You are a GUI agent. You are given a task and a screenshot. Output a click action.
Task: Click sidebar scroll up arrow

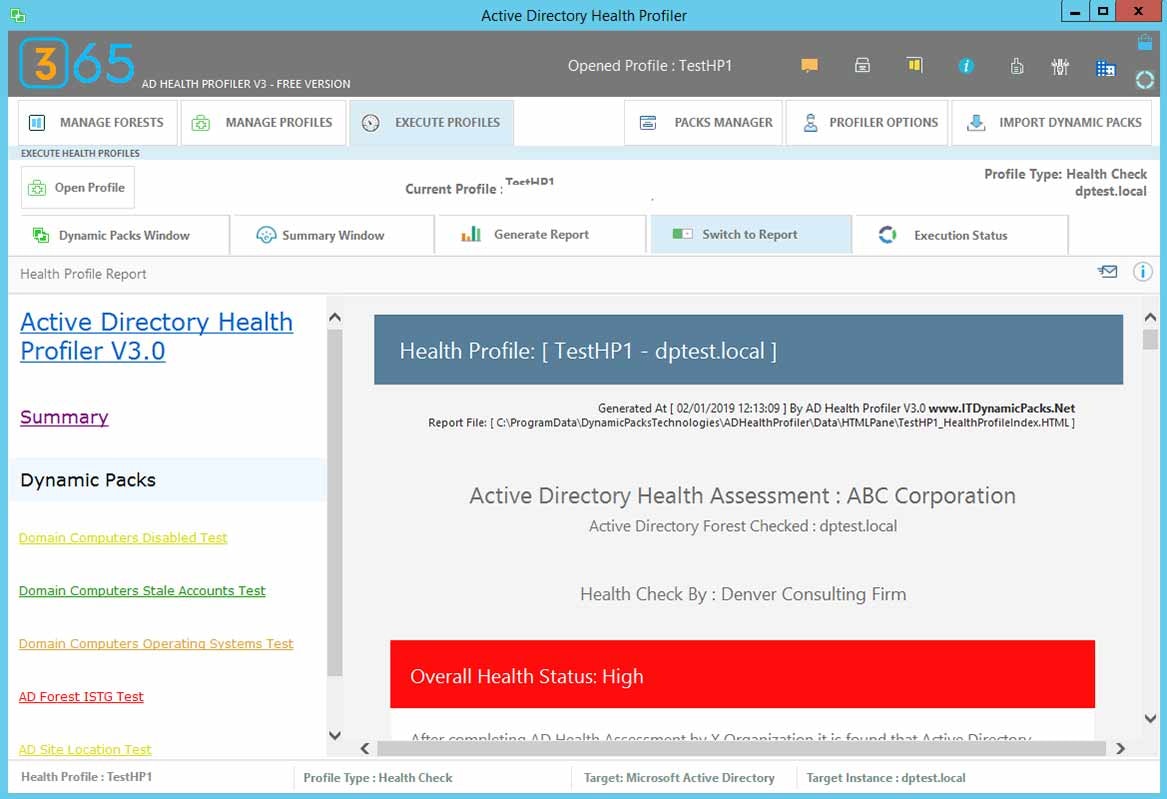click(x=335, y=318)
